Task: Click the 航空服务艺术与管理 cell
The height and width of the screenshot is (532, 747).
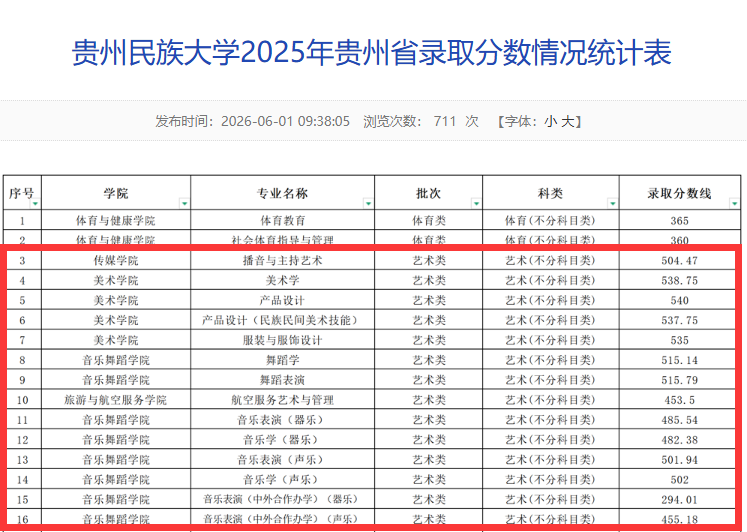Action: click(x=283, y=400)
